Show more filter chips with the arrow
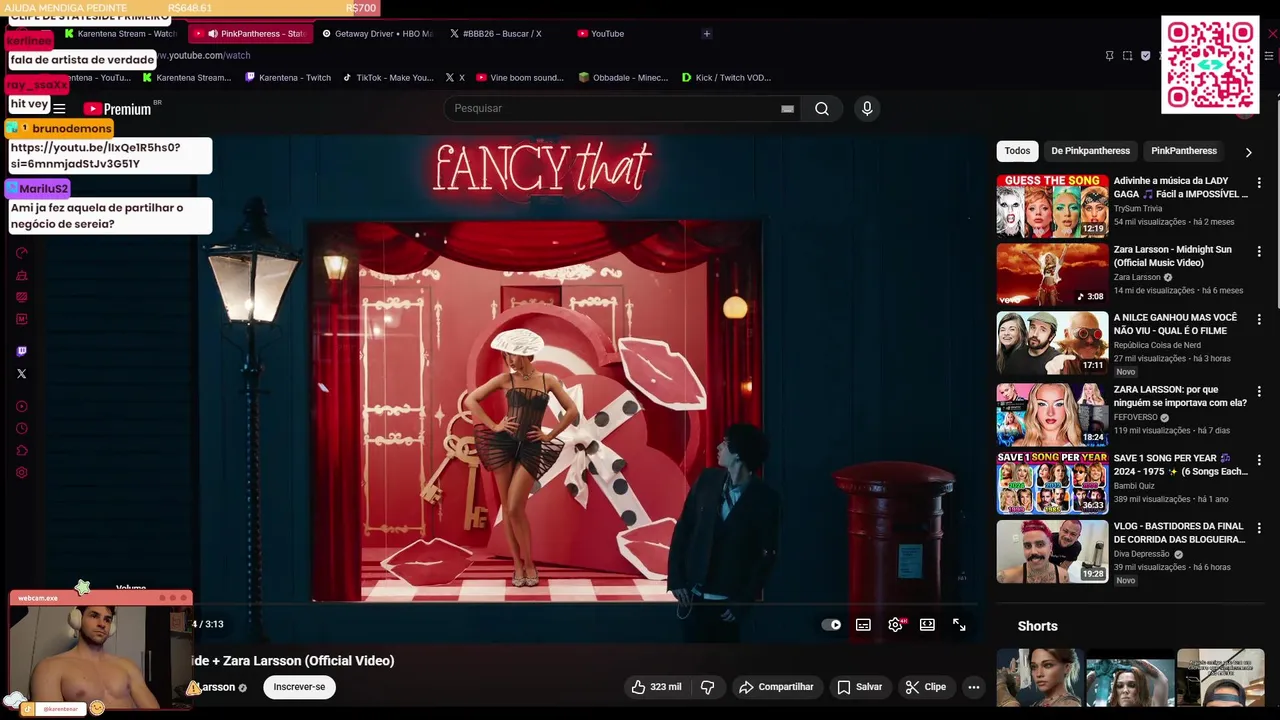The height and width of the screenshot is (720, 1280). coord(1248,152)
